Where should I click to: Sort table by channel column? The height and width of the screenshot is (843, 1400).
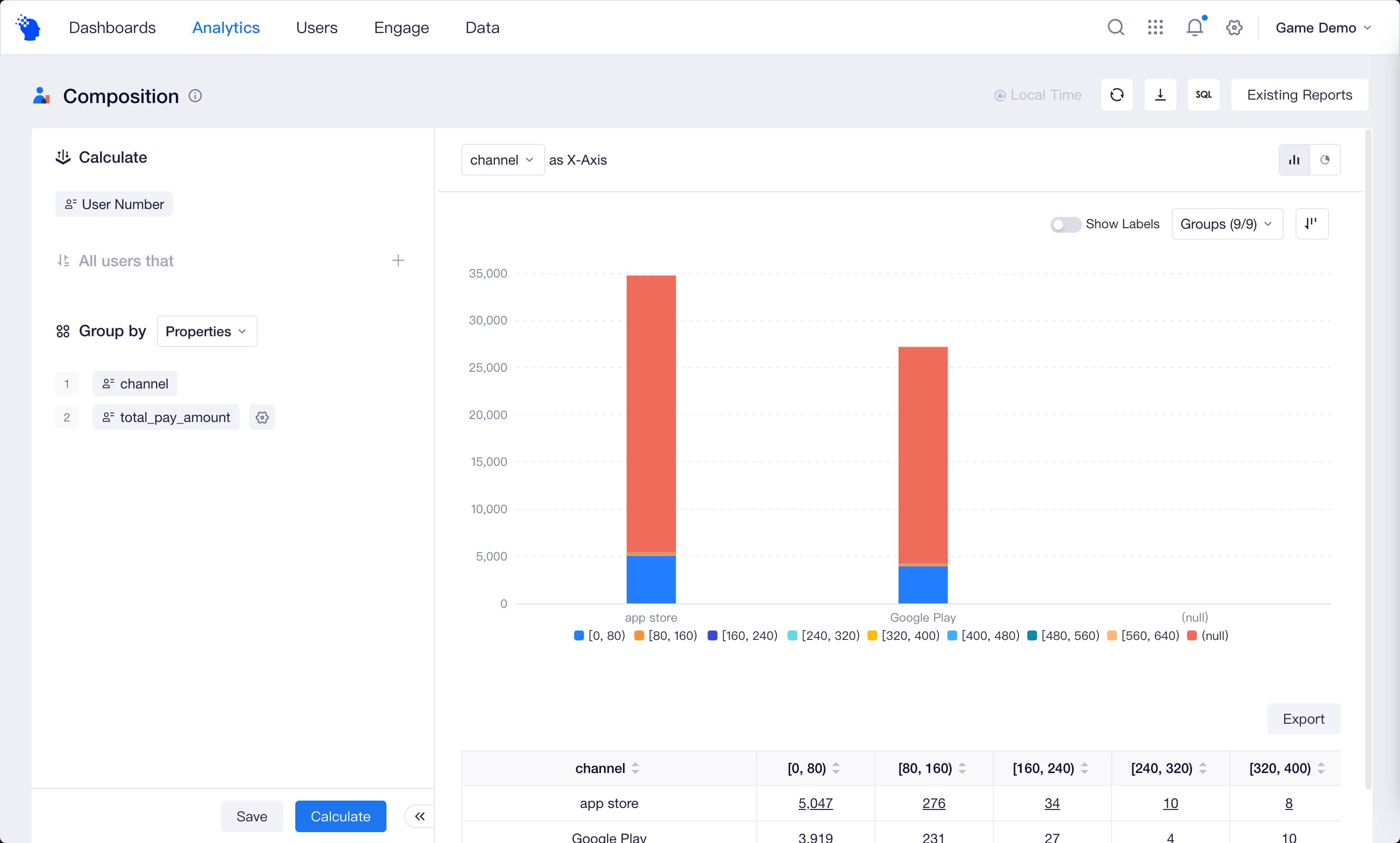pyautogui.click(x=635, y=768)
